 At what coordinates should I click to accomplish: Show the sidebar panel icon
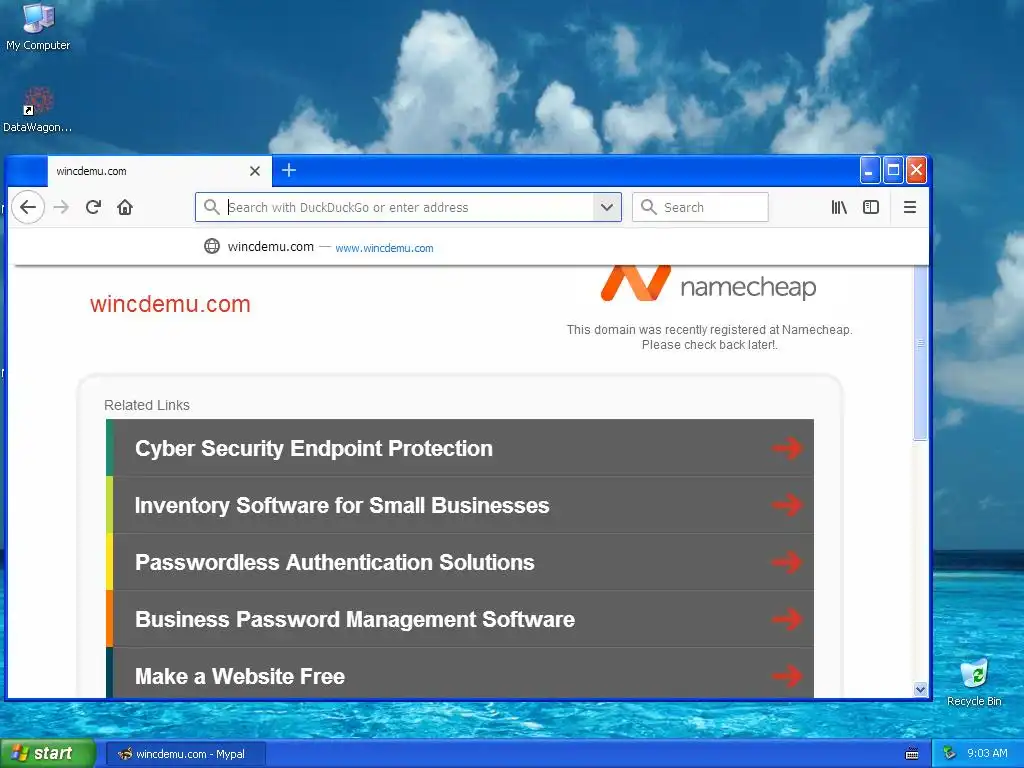click(x=871, y=207)
